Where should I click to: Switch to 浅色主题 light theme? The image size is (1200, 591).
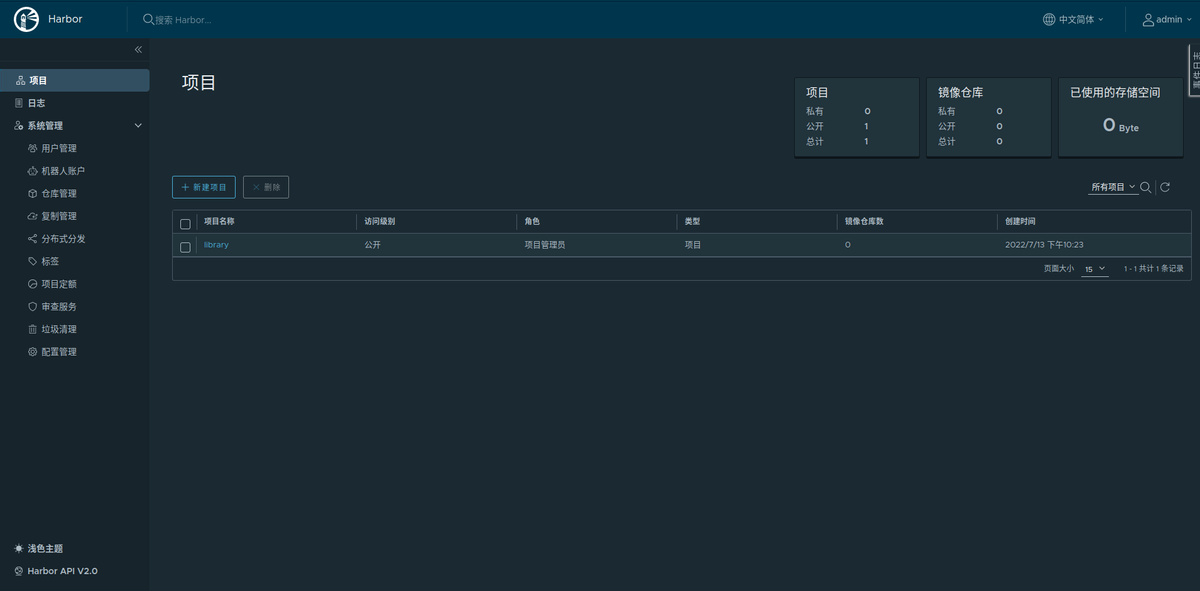44,549
